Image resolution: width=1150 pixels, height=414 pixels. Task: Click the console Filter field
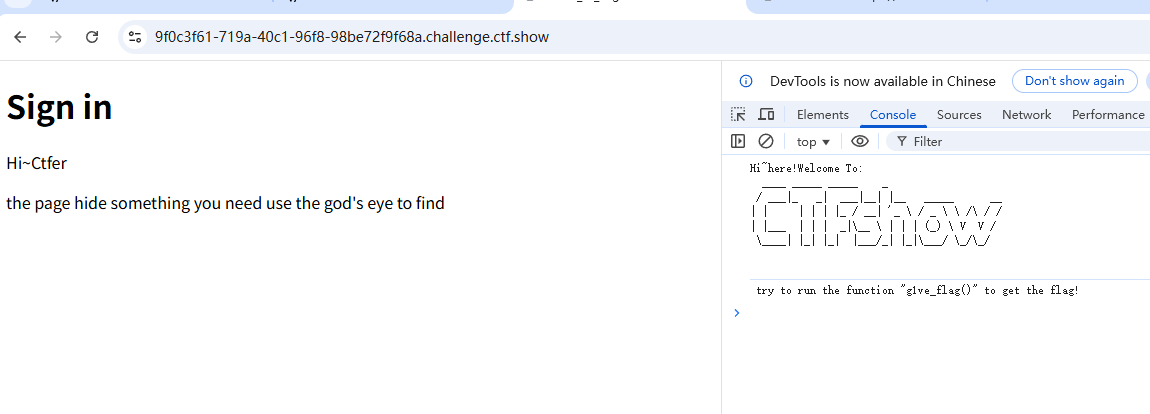click(1018, 142)
